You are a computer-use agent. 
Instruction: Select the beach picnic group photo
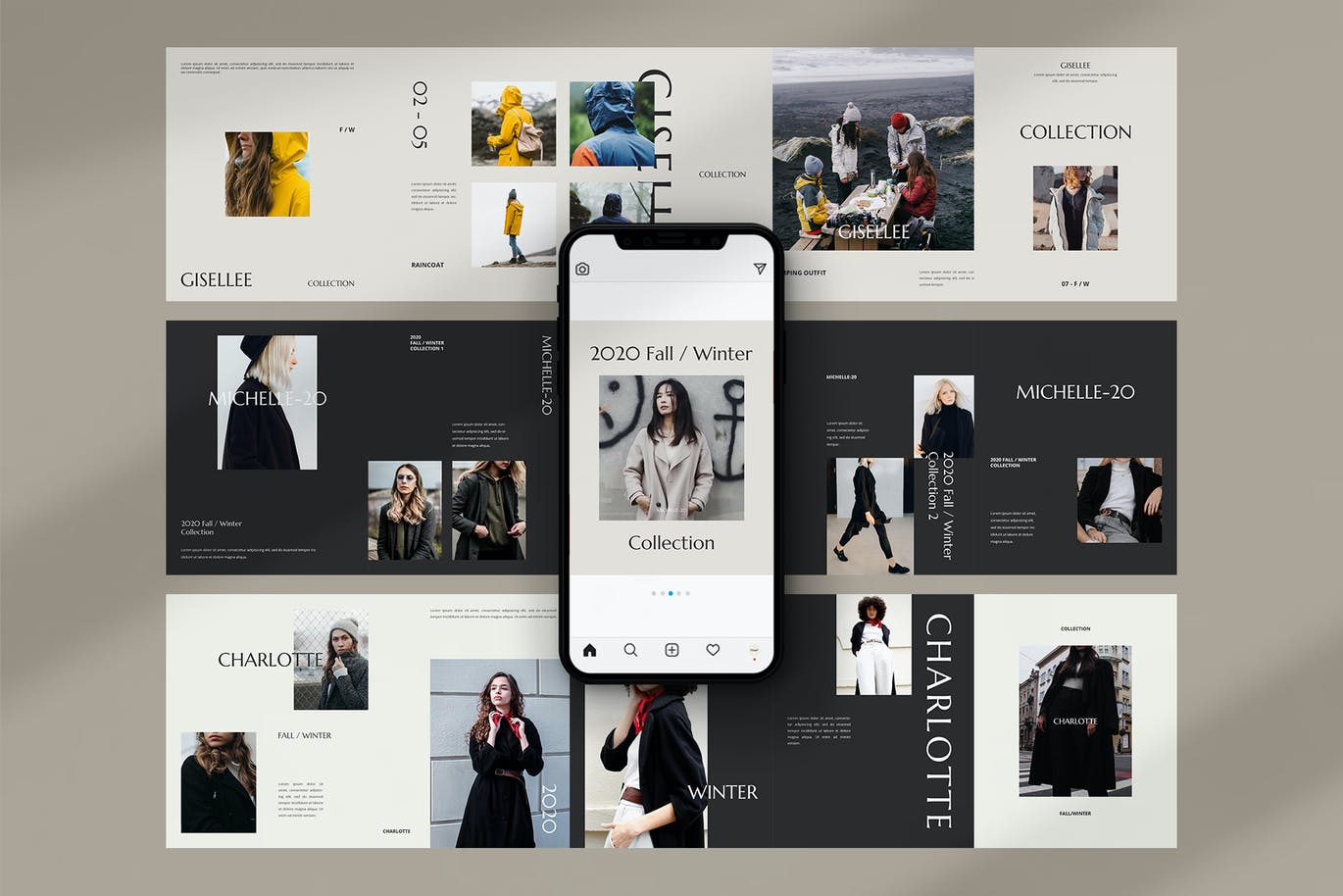(872, 149)
